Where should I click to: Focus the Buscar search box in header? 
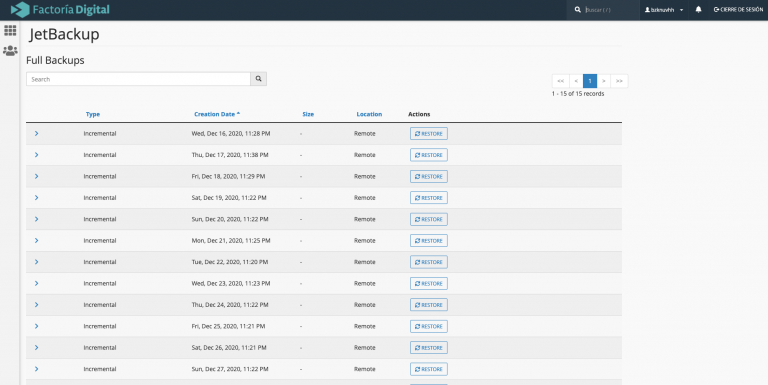603,10
